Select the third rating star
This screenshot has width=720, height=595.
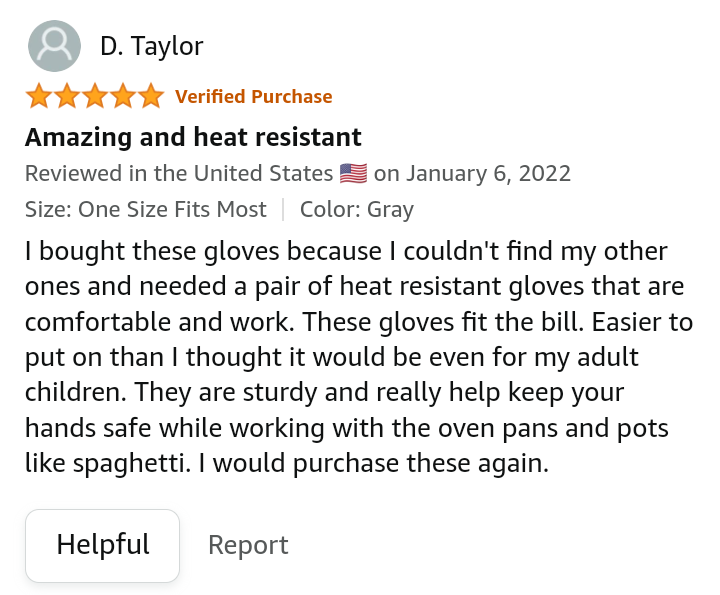point(95,96)
